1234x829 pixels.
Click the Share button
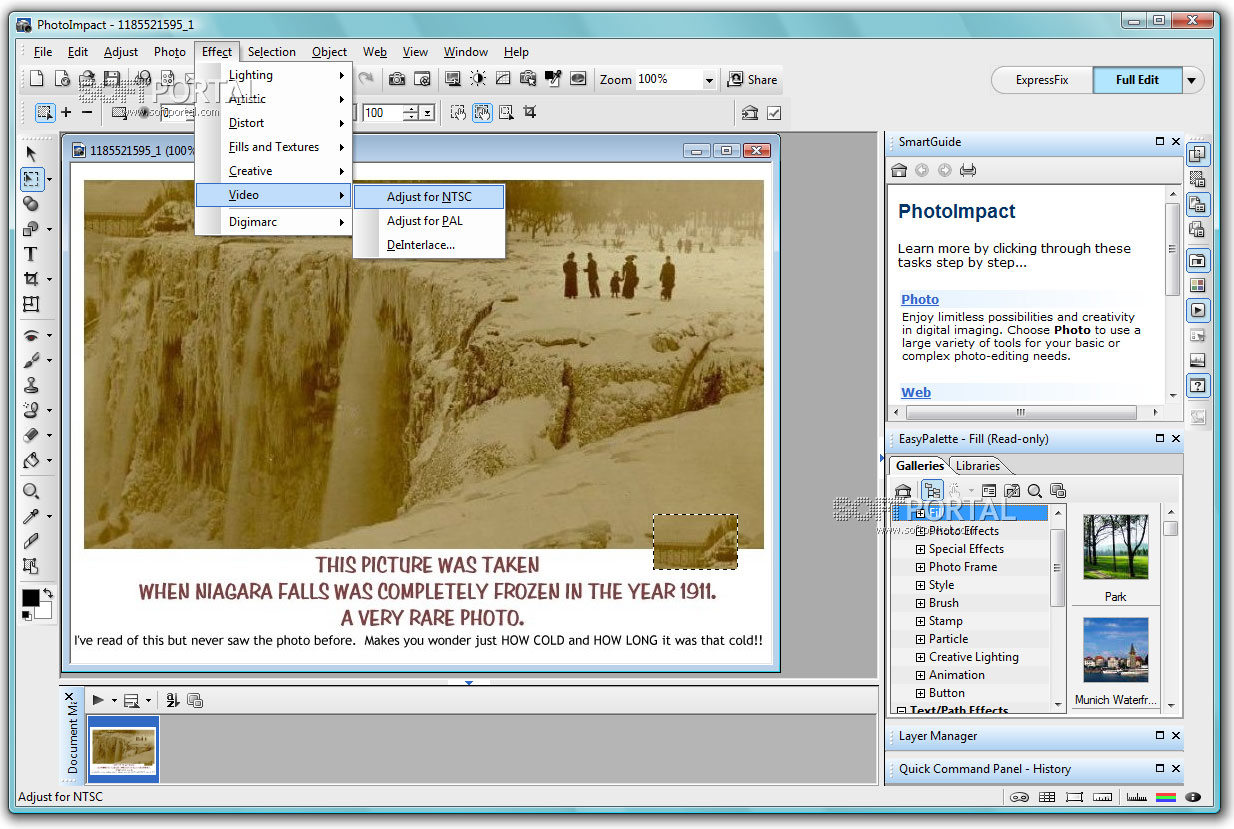tap(753, 80)
